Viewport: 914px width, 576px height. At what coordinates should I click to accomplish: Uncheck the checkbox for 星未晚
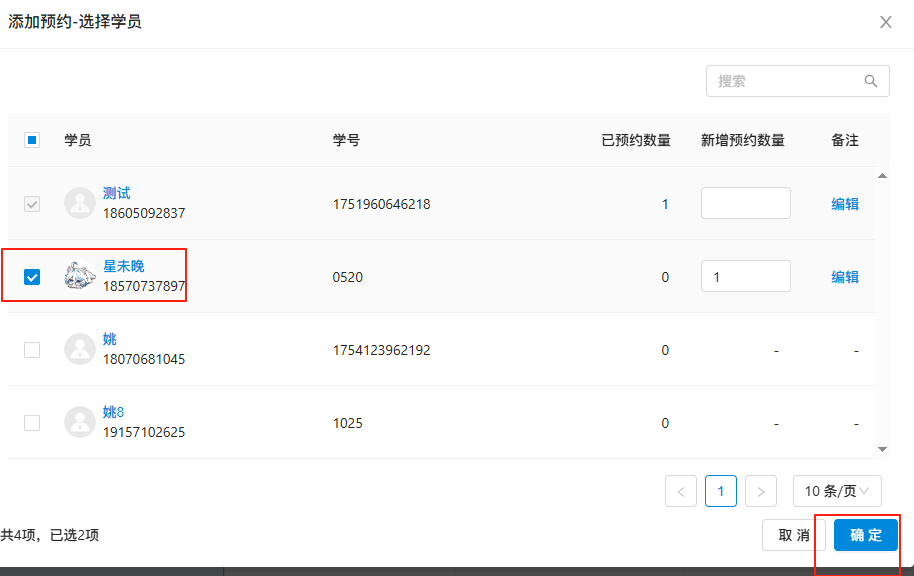coord(32,277)
